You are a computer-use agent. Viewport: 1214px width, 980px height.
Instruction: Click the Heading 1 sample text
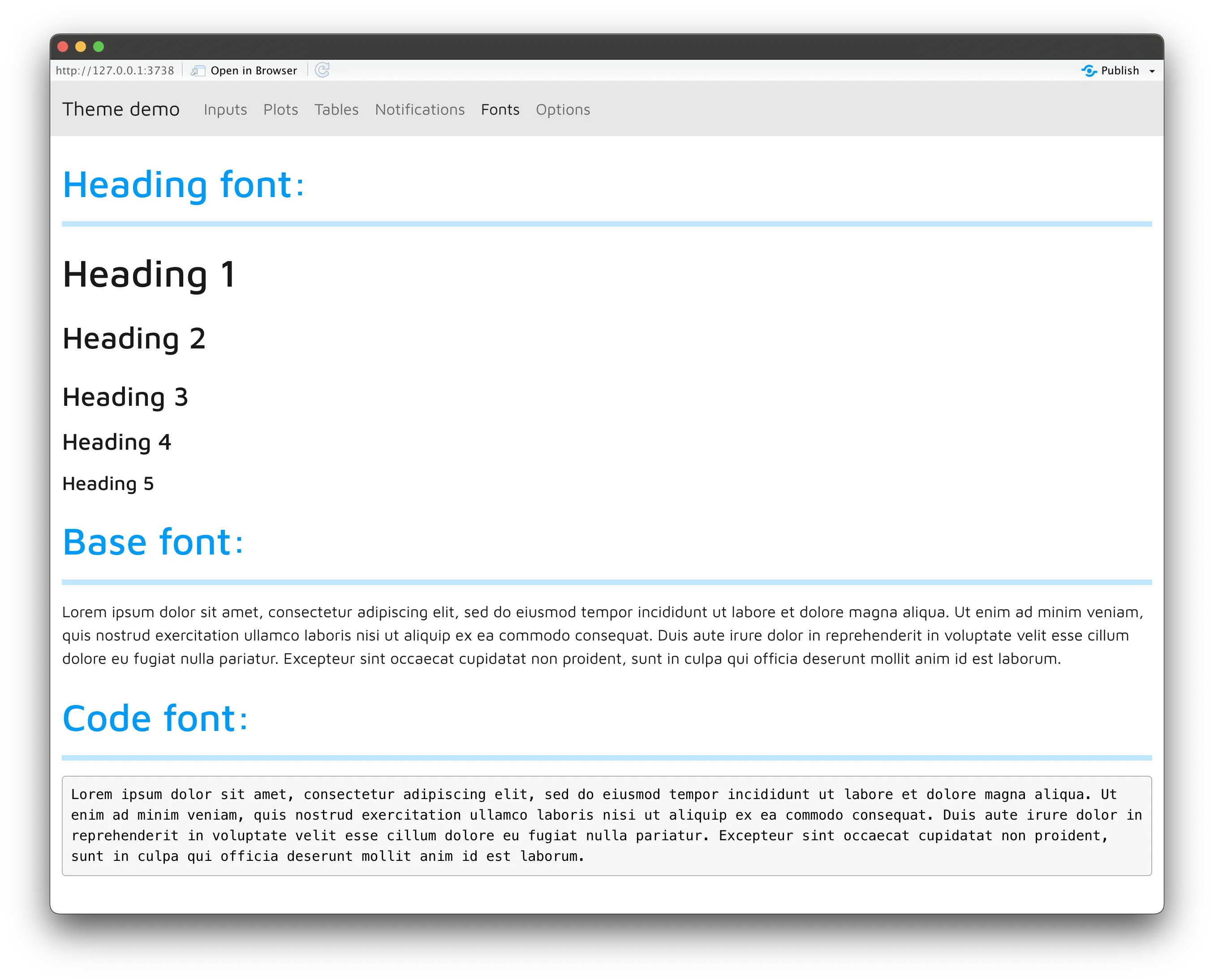149,275
